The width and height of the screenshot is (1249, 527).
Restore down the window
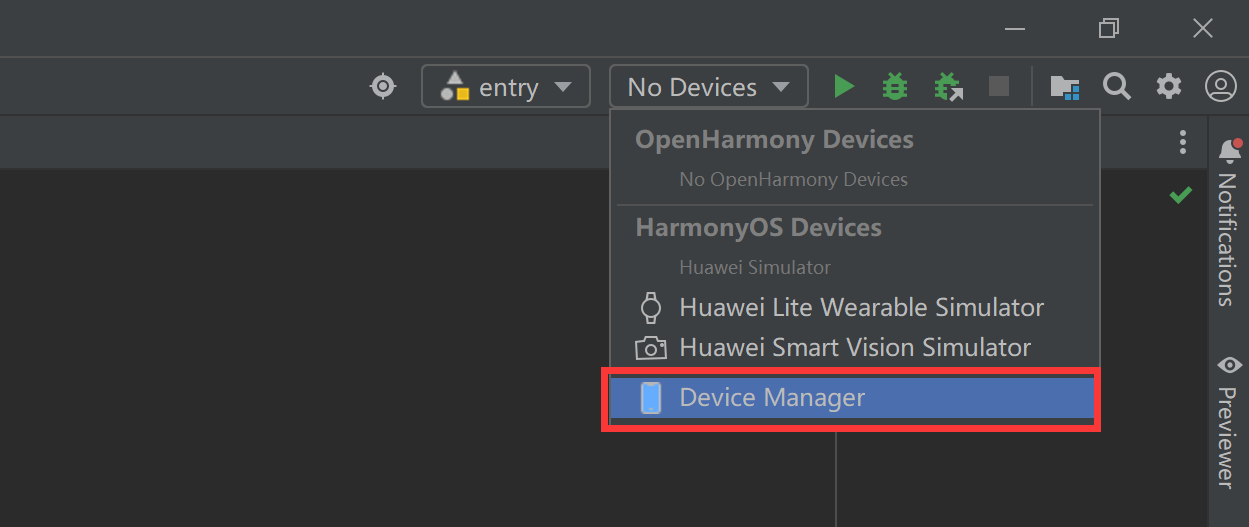pos(1108,29)
